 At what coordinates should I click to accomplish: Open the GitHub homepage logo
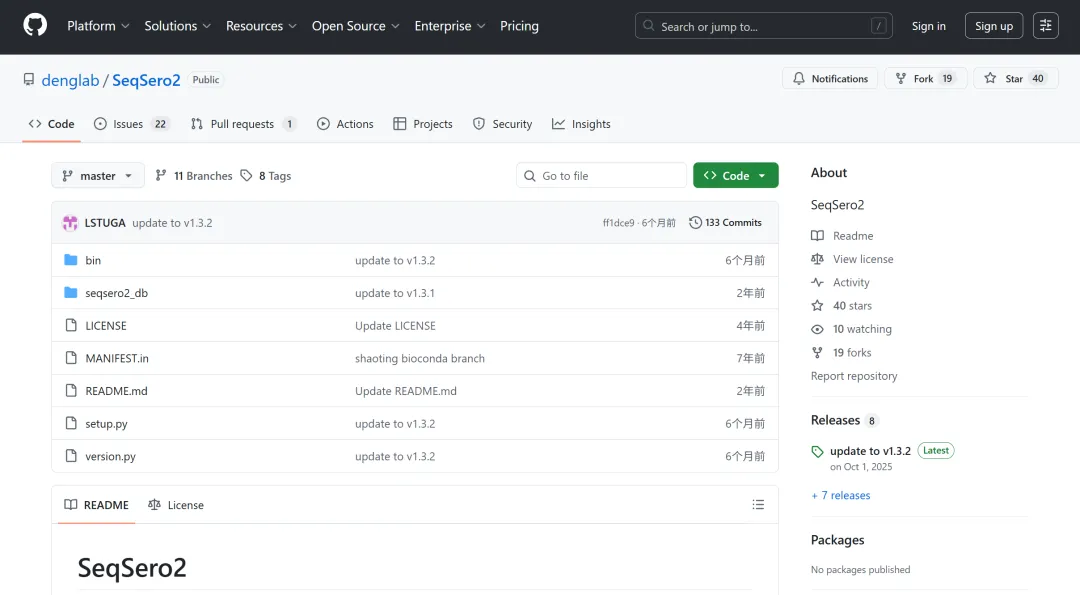point(35,25)
